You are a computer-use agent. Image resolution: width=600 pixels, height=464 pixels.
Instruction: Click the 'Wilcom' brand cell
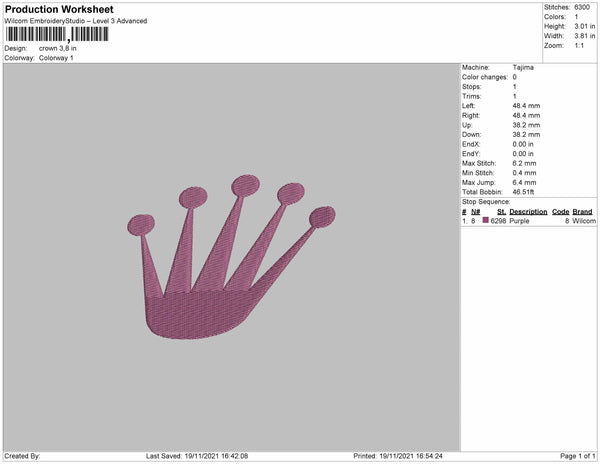tap(584, 221)
